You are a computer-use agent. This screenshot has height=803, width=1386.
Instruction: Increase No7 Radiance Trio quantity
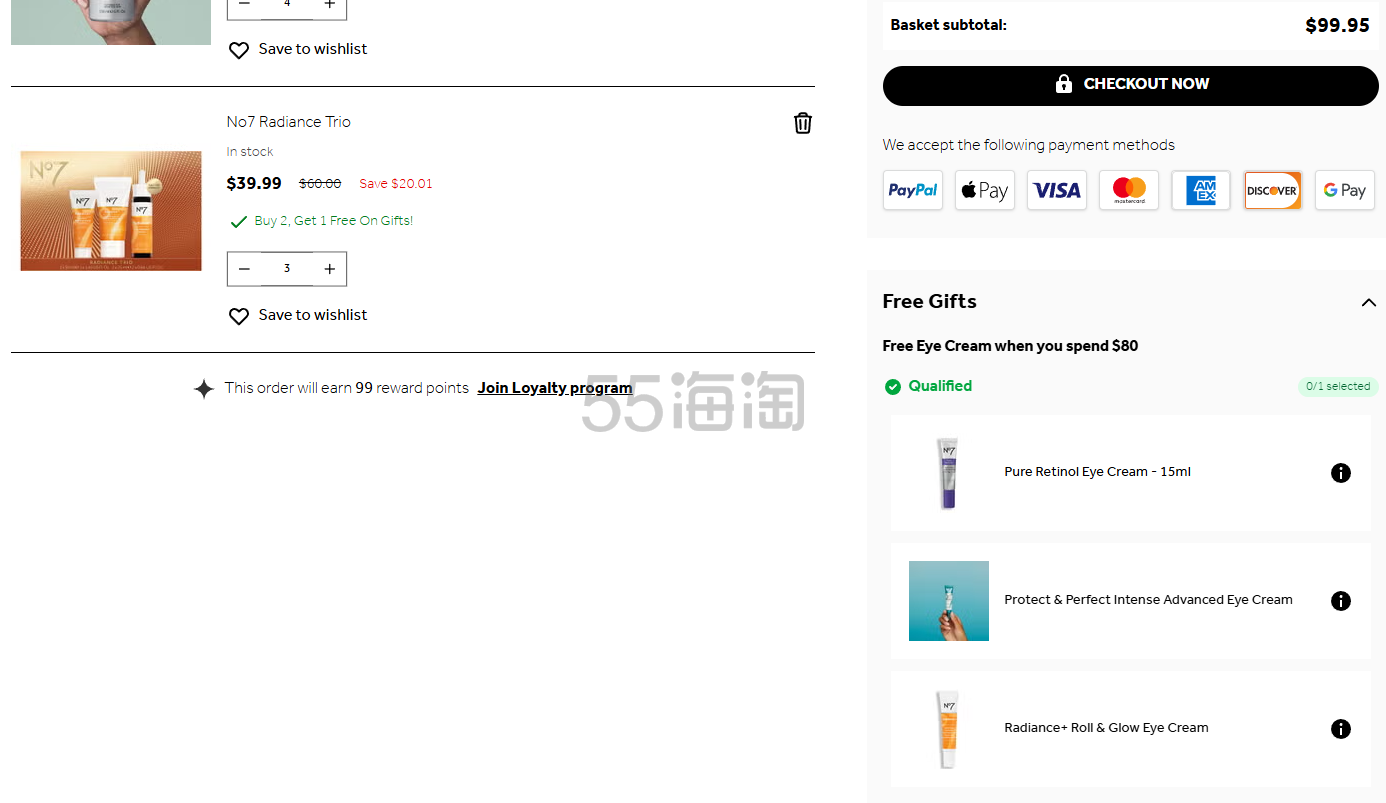tap(330, 269)
